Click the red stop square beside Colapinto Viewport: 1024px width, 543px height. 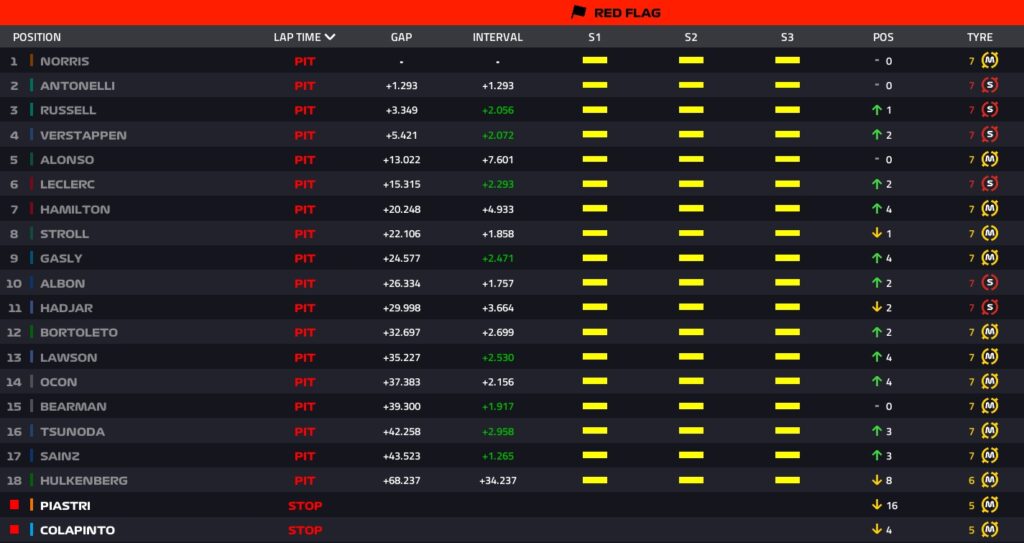tap(14, 530)
